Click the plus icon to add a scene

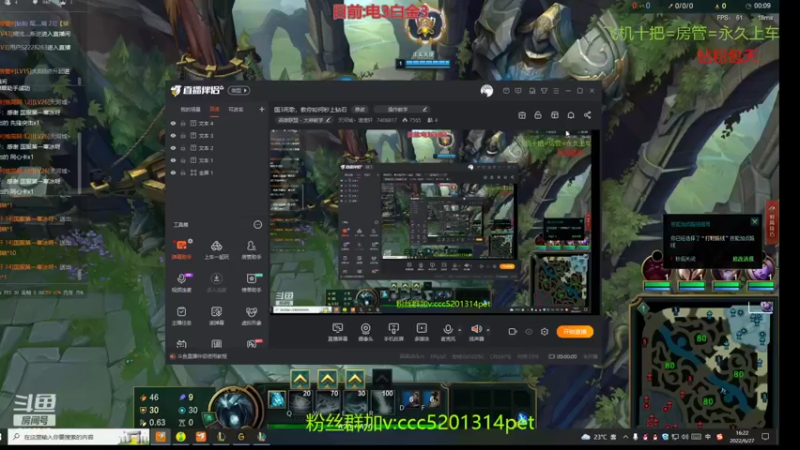click(262, 109)
